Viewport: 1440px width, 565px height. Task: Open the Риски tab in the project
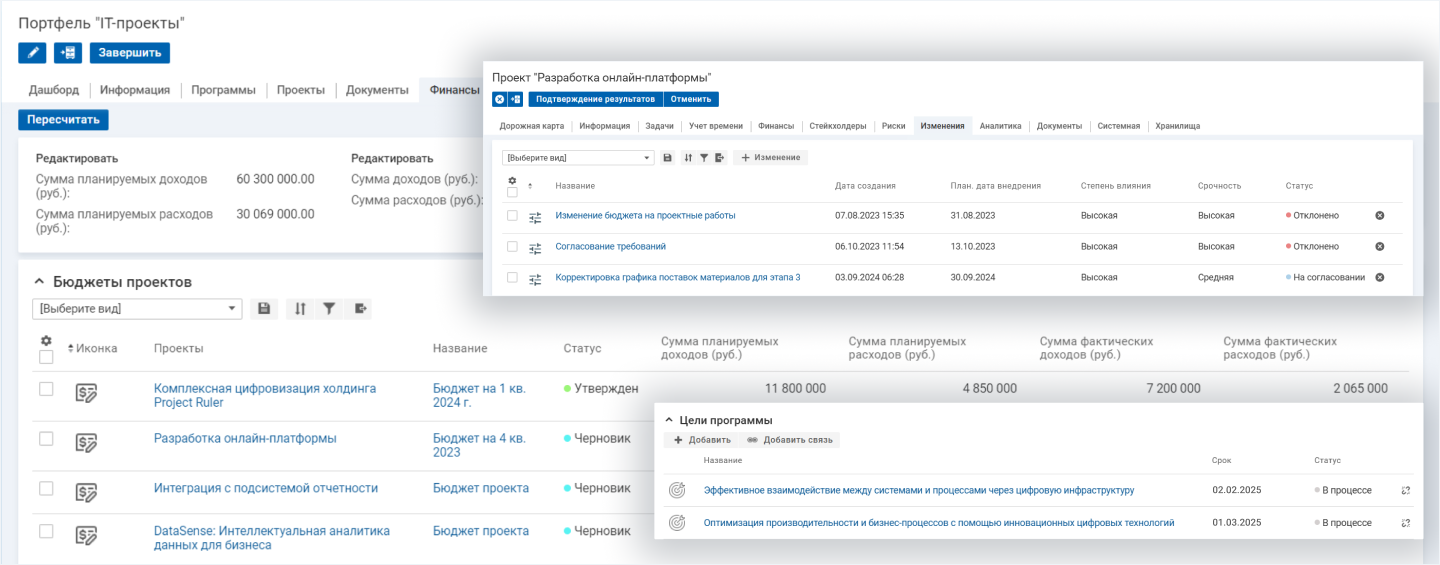[x=894, y=126]
